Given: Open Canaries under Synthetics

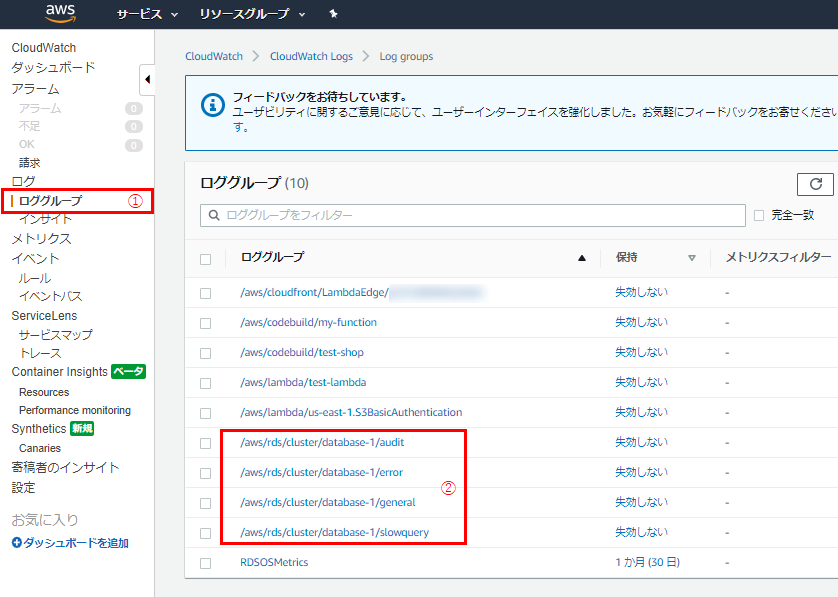Looking at the screenshot, I should tap(40, 448).
